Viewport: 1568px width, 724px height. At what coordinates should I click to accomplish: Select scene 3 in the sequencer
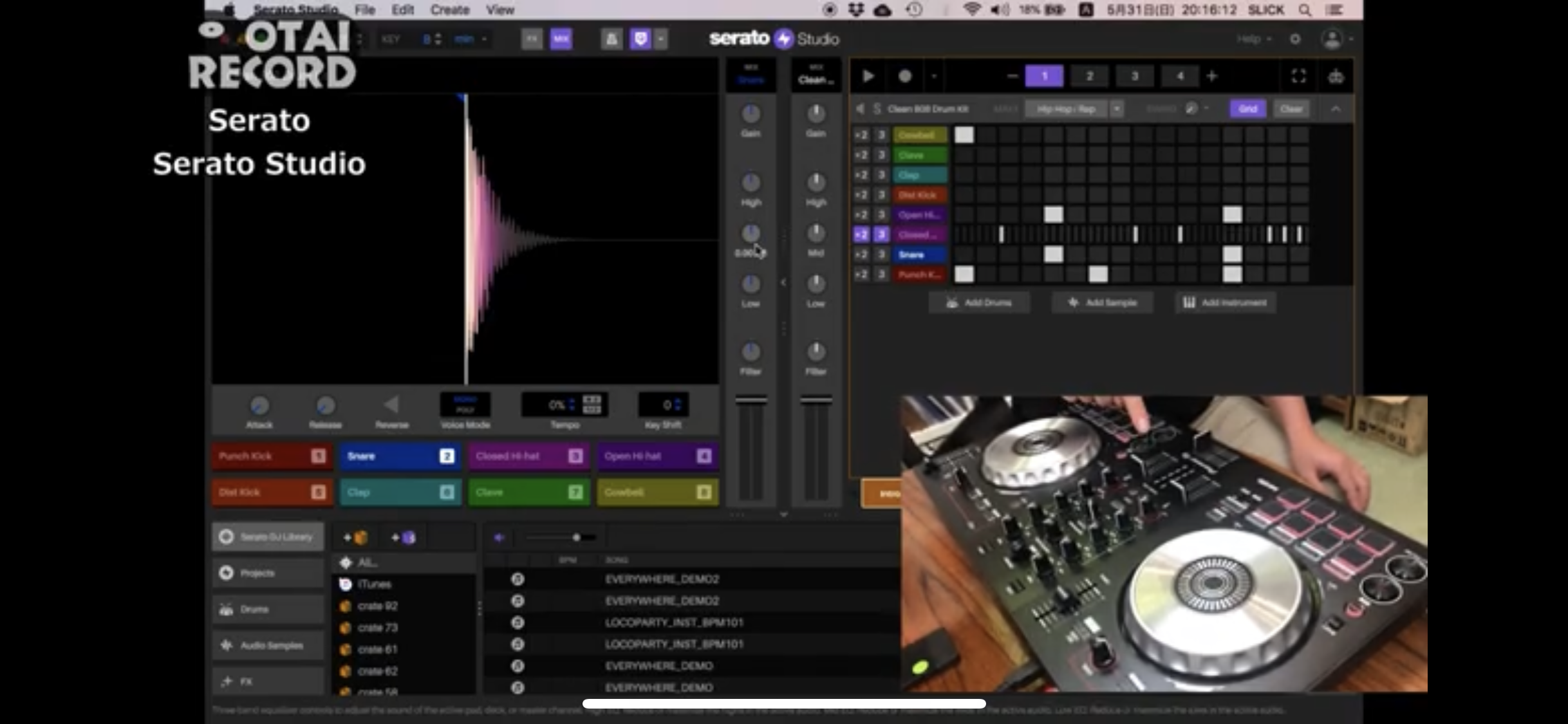coord(1134,76)
